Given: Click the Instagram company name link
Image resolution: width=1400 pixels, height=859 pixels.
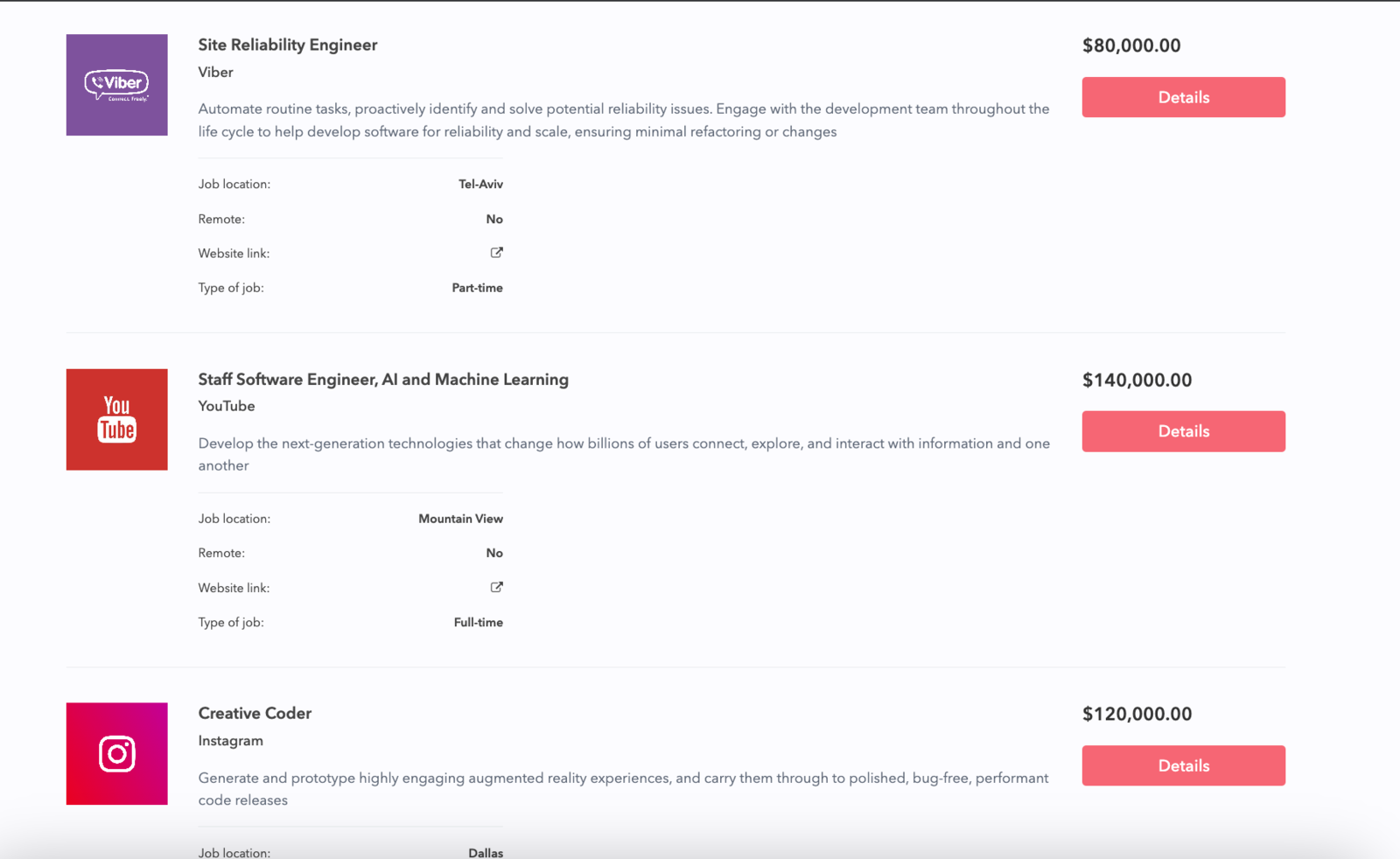Looking at the screenshot, I should click(230, 740).
